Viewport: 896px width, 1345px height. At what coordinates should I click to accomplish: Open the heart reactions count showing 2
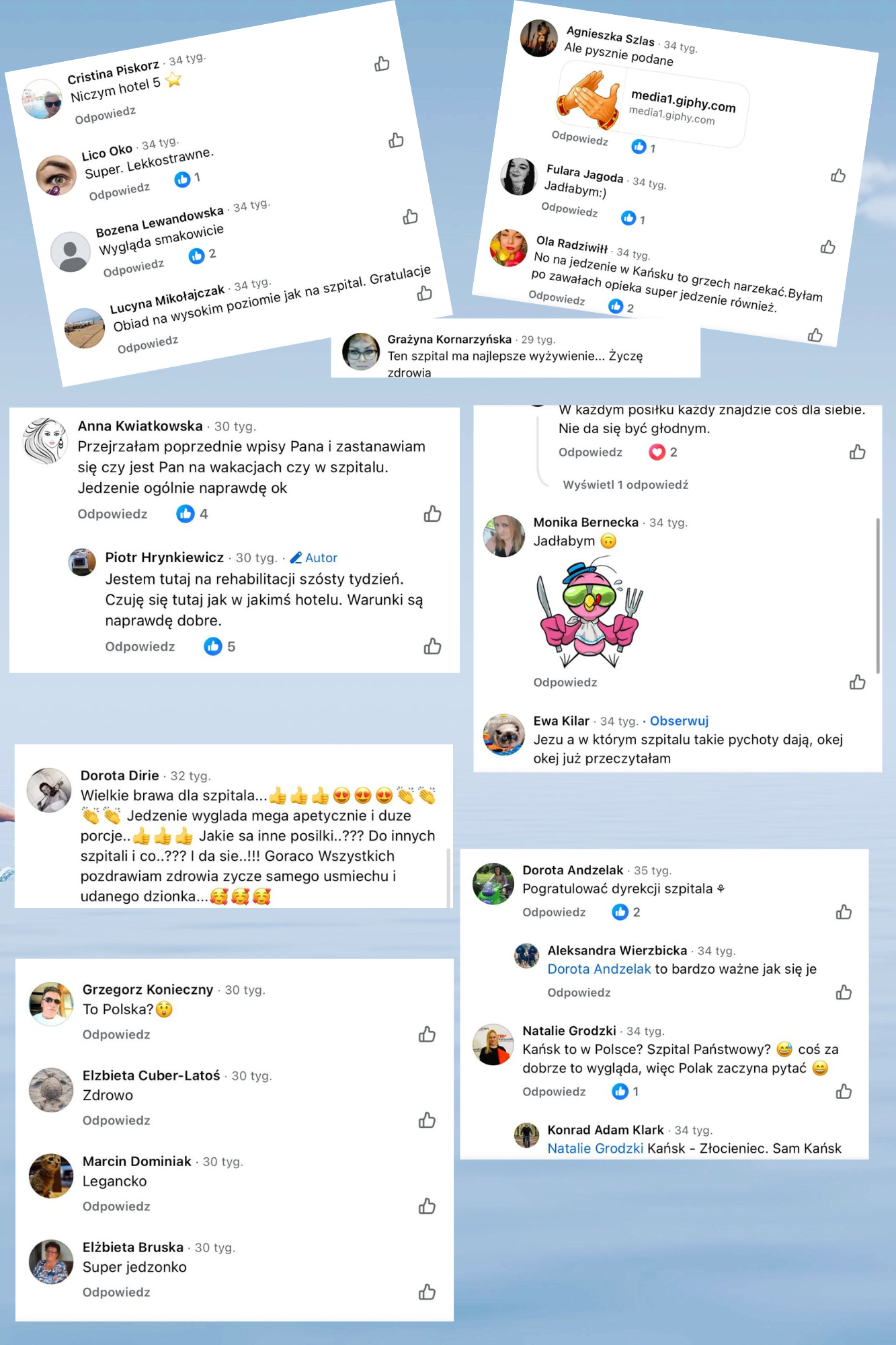pyautogui.click(x=663, y=453)
